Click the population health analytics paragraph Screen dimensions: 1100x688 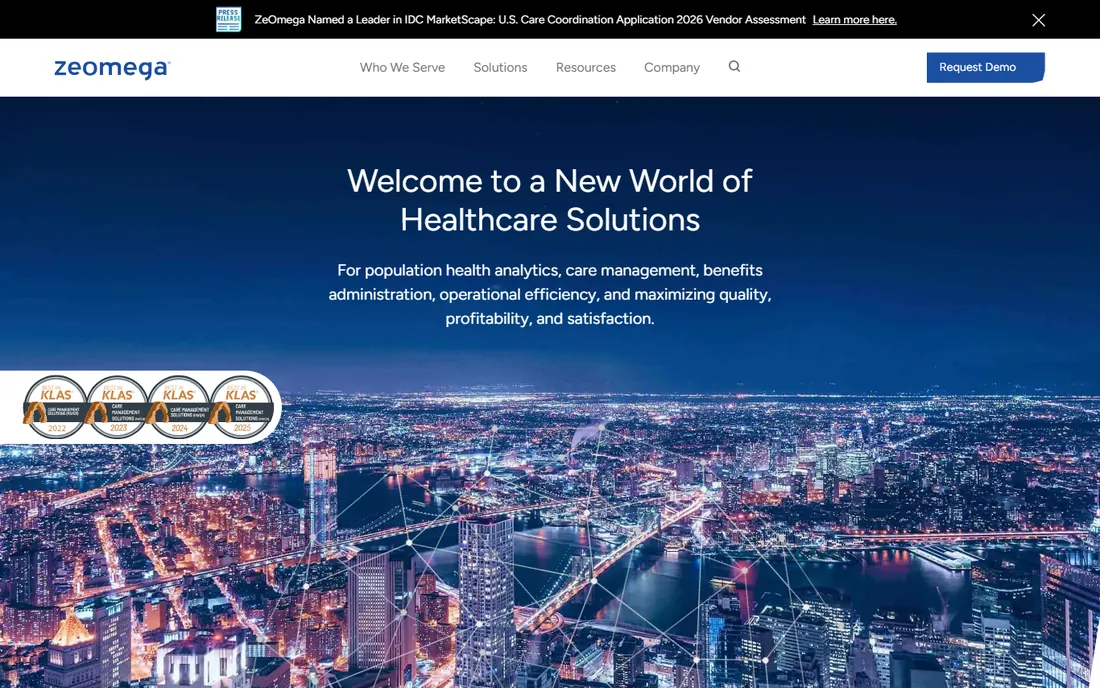(x=550, y=294)
